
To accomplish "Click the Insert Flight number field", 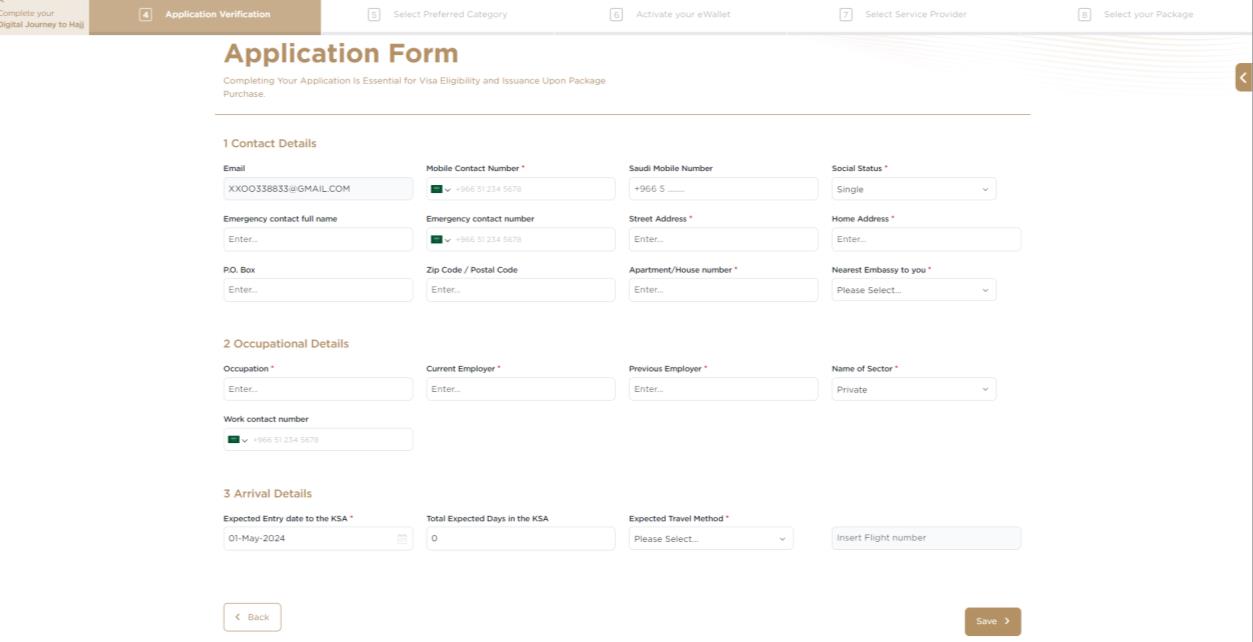I will [x=926, y=538].
